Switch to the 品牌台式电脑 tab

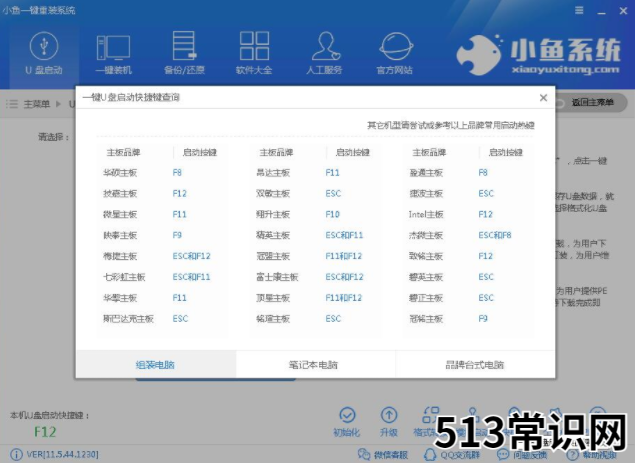tap(475, 365)
